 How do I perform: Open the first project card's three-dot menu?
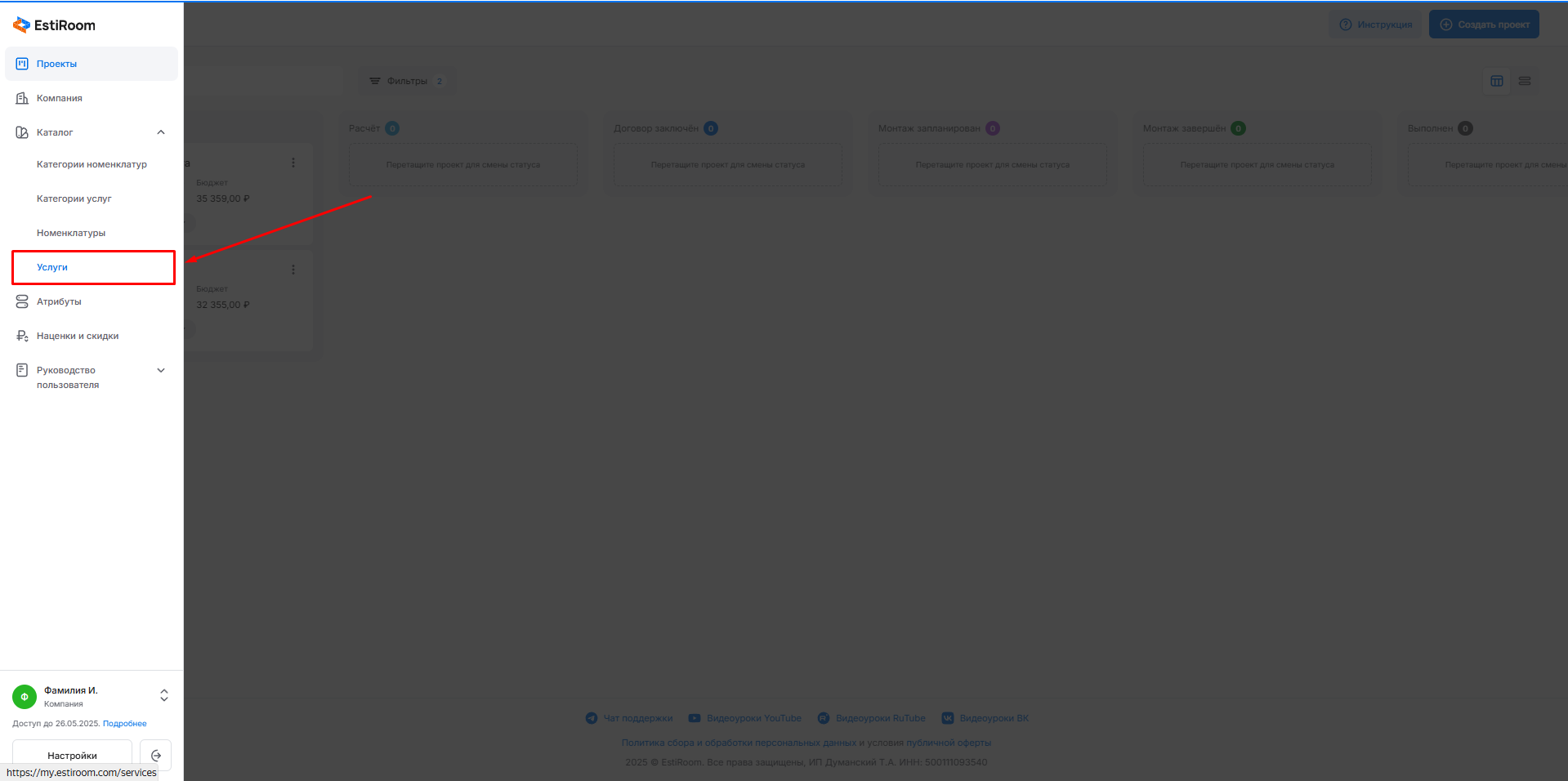[293, 163]
